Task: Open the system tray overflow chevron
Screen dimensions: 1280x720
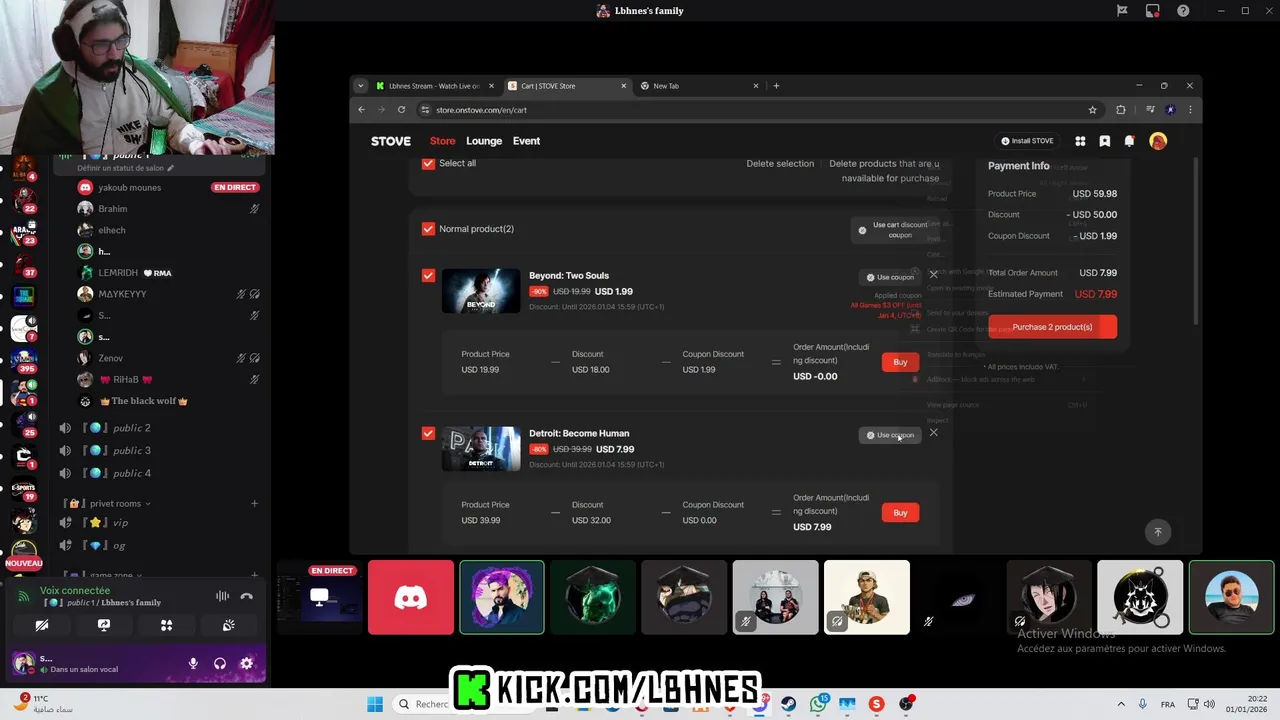Action: 1120,704
